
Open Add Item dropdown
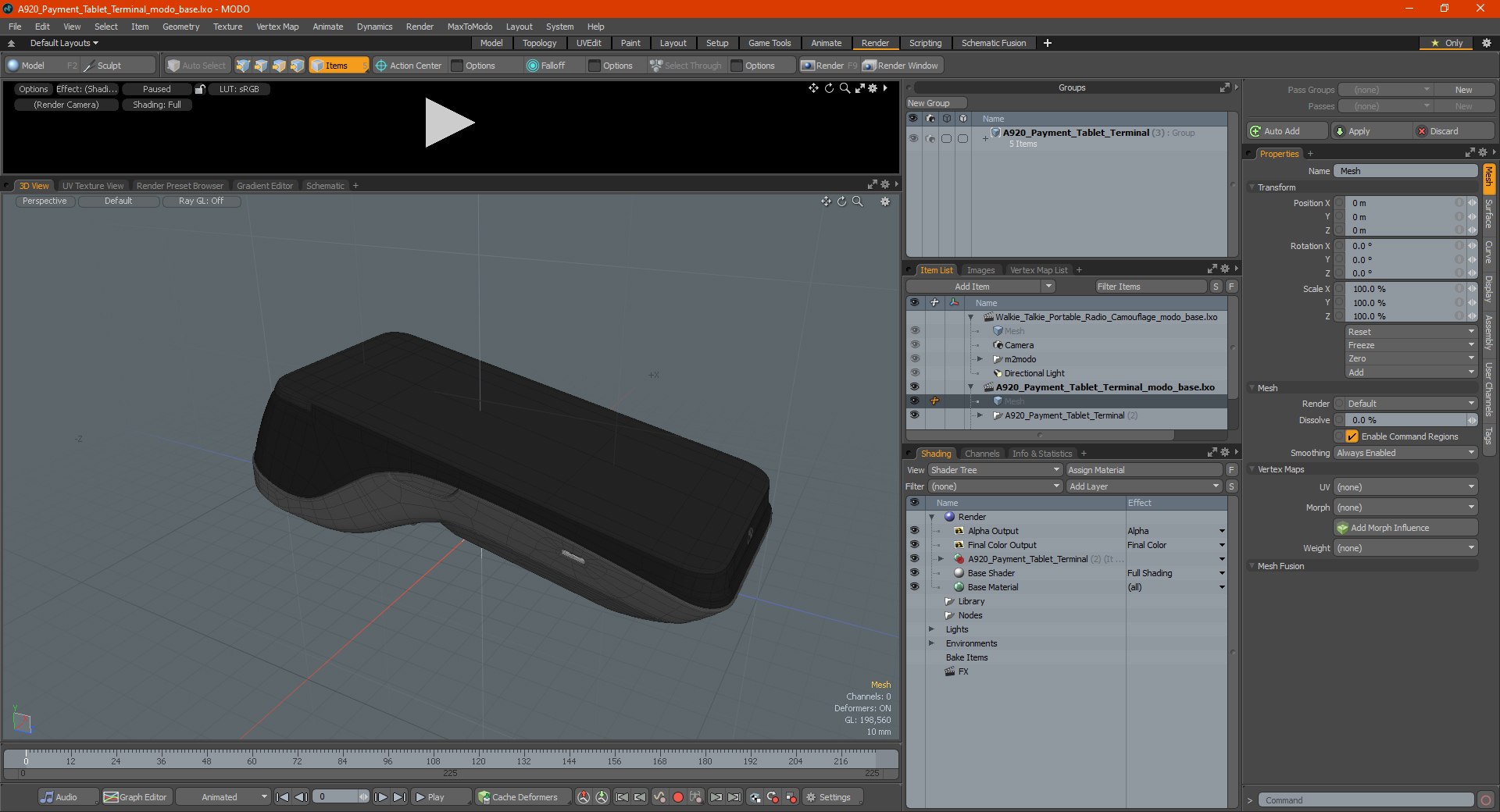[x=981, y=287]
